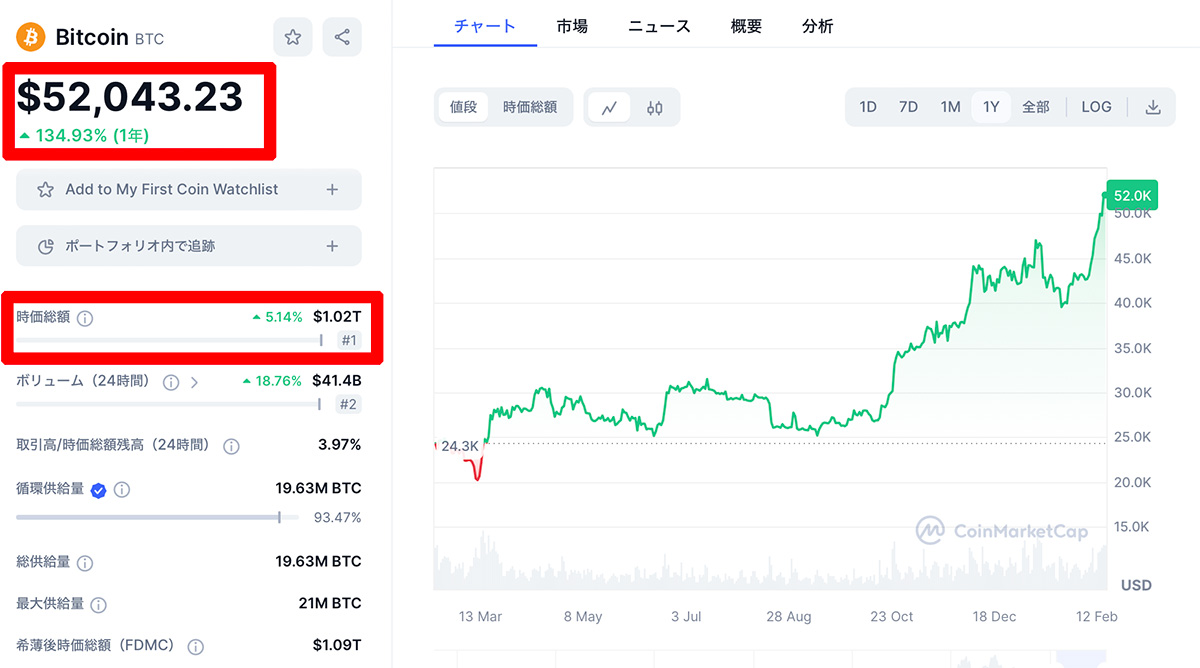Switch to candlestick chart view
This screenshot has width=1200, height=668.
[655, 108]
